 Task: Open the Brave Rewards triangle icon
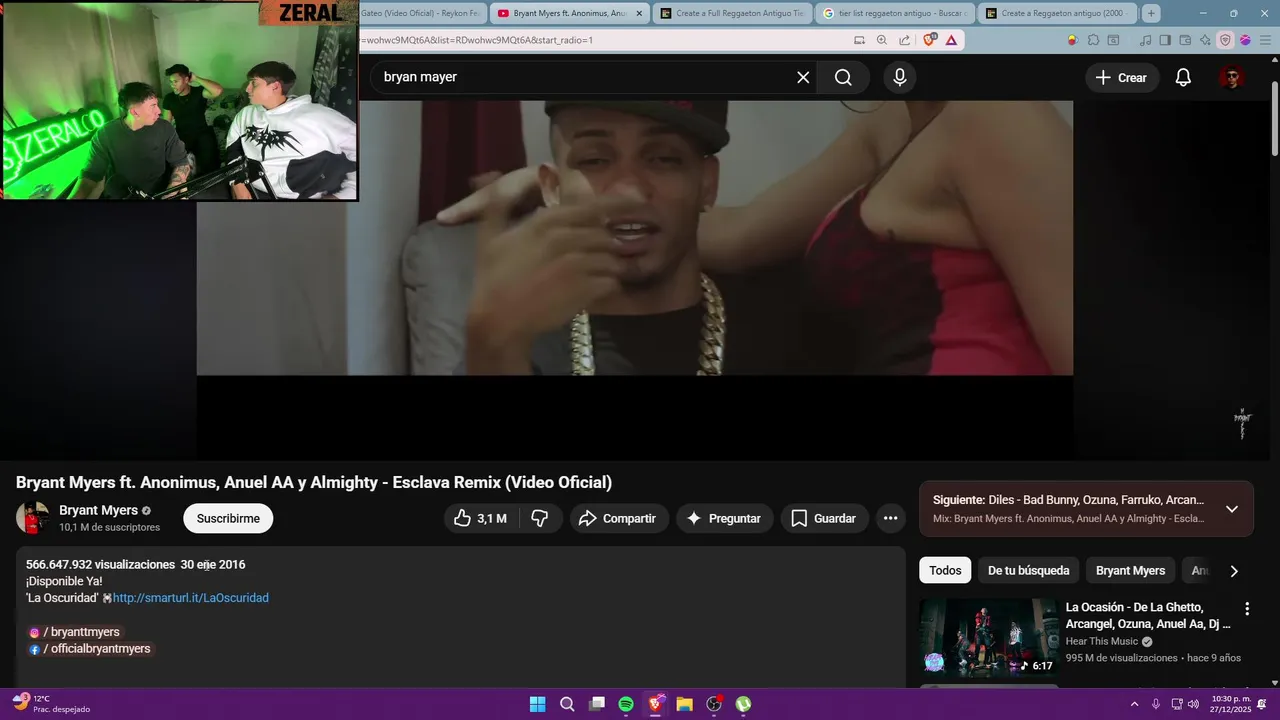pyautogui.click(x=950, y=40)
